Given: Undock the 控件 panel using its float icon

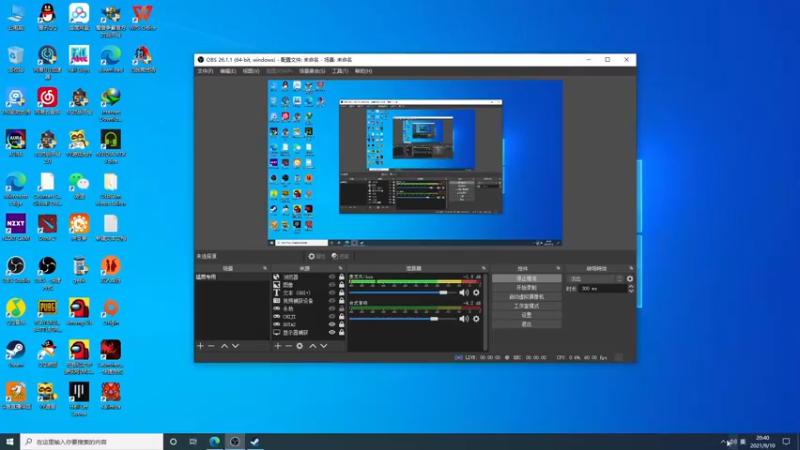Looking at the screenshot, I should [x=558, y=268].
